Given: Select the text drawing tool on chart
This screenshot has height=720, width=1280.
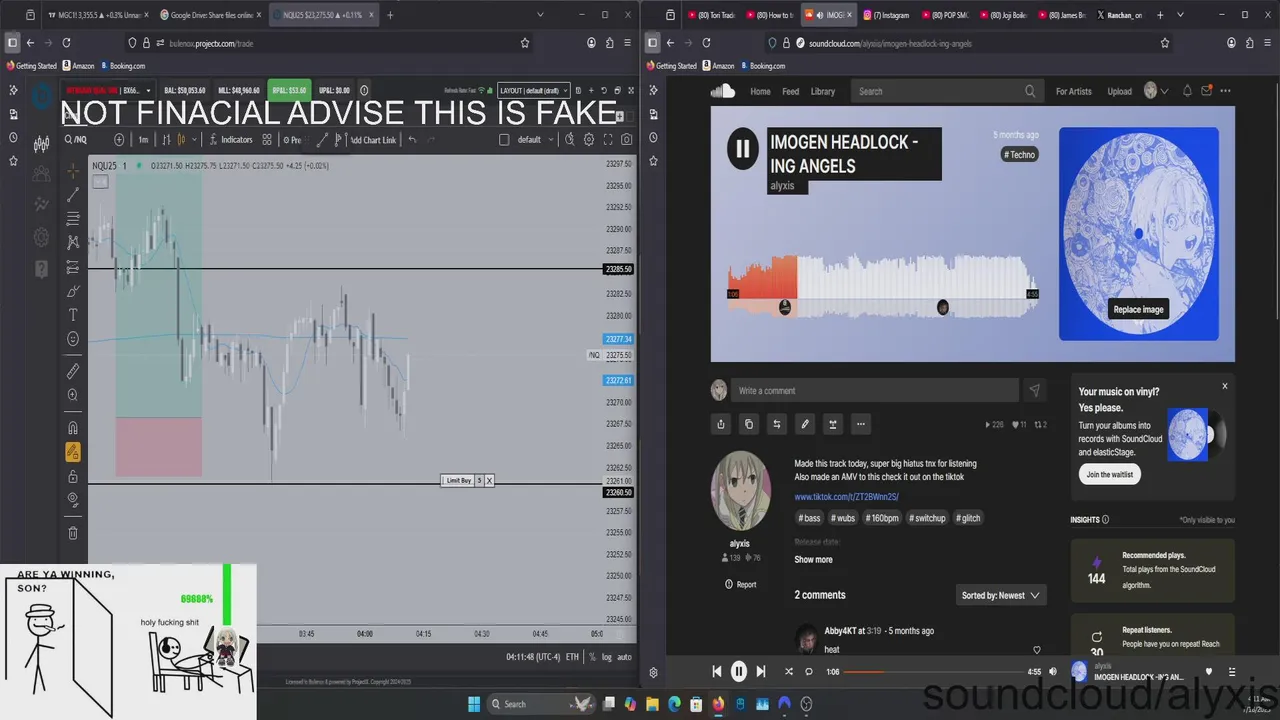Looking at the screenshot, I should tap(73, 315).
